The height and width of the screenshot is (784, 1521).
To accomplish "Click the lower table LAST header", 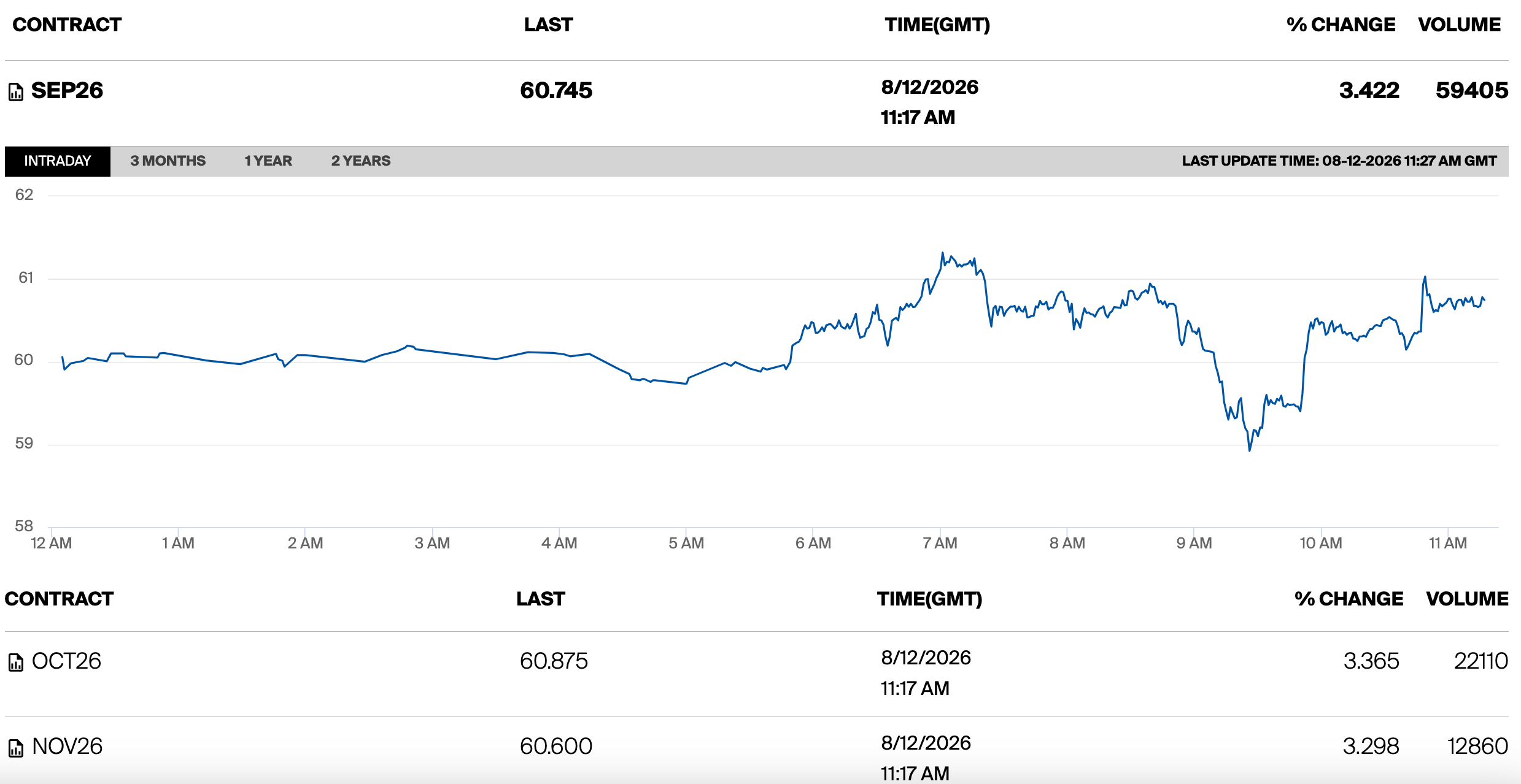I will click(x=540, y=599).
